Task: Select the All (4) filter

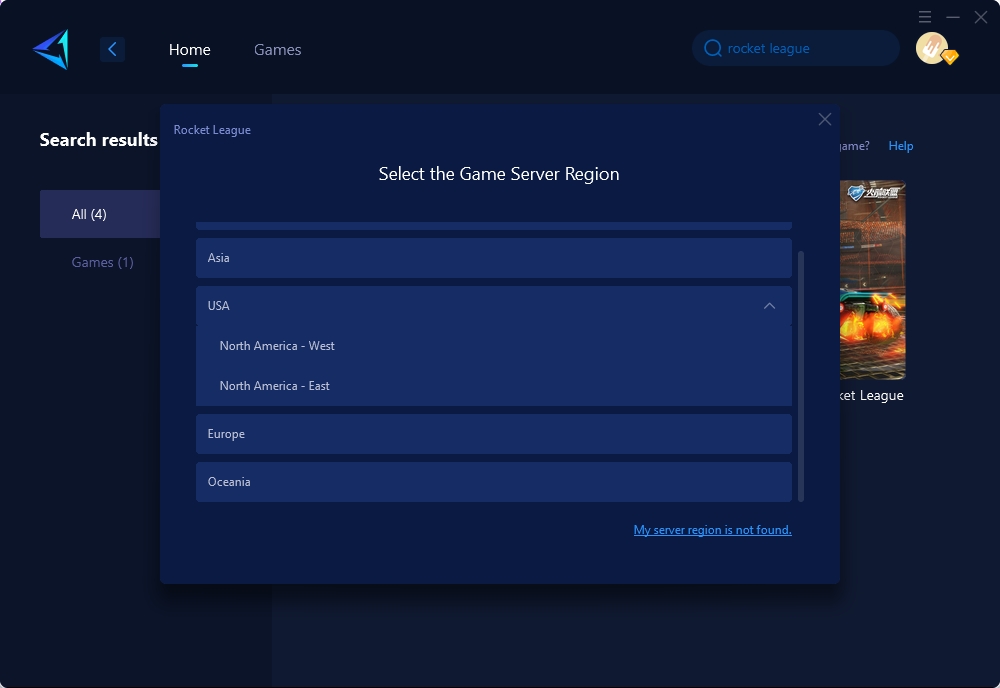Action: click(100, 214)
